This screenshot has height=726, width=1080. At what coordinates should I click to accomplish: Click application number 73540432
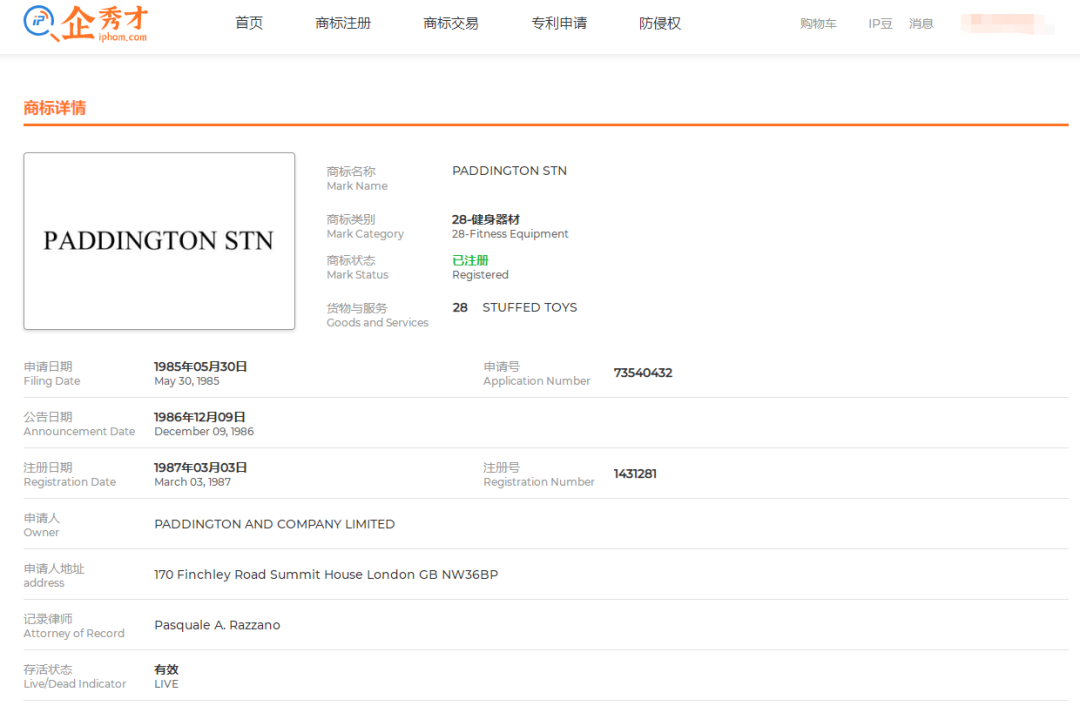(643, 373)
